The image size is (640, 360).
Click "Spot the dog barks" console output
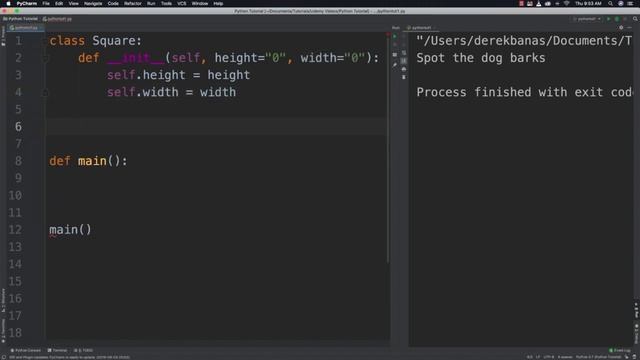tap(481, 58)
